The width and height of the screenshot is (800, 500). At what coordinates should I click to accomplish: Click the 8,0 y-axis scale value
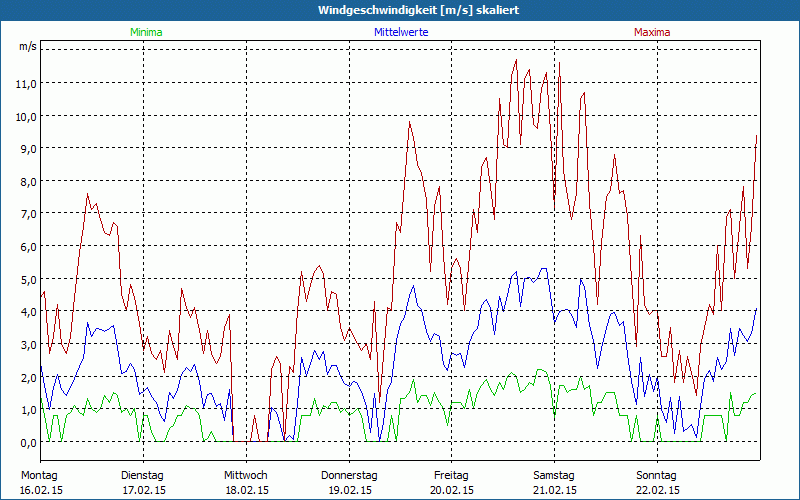[x=26, y=181]
